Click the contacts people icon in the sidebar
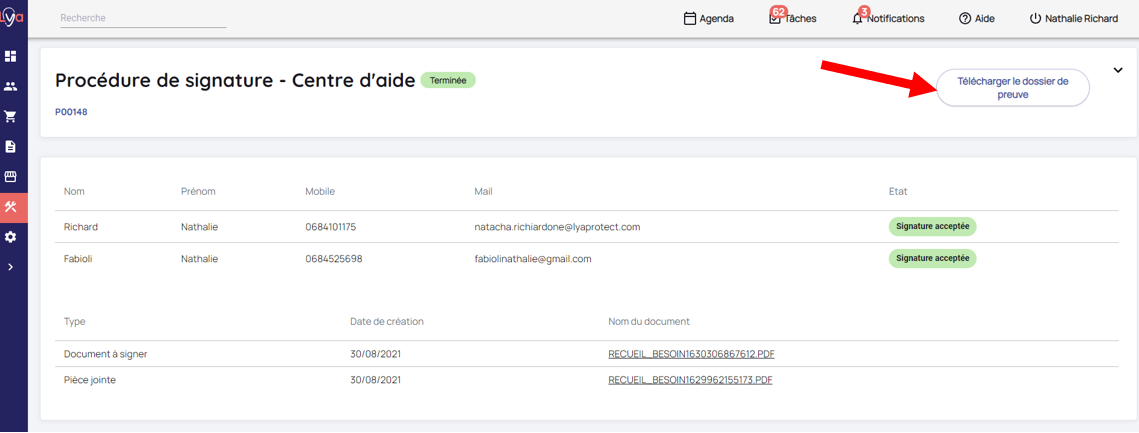 pyautogui.click(x=11, y=87)
